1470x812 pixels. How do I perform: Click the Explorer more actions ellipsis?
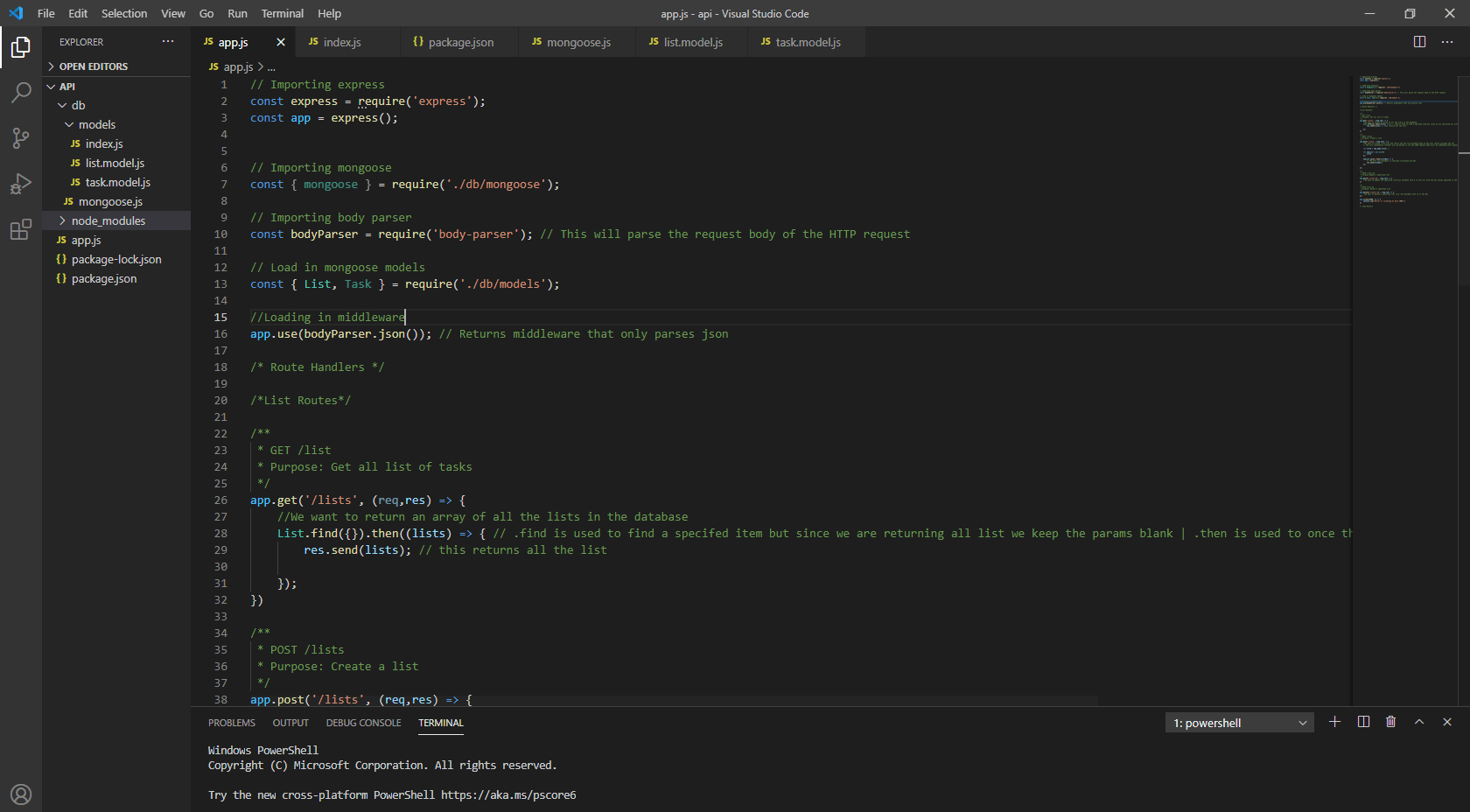pos(168,42)
